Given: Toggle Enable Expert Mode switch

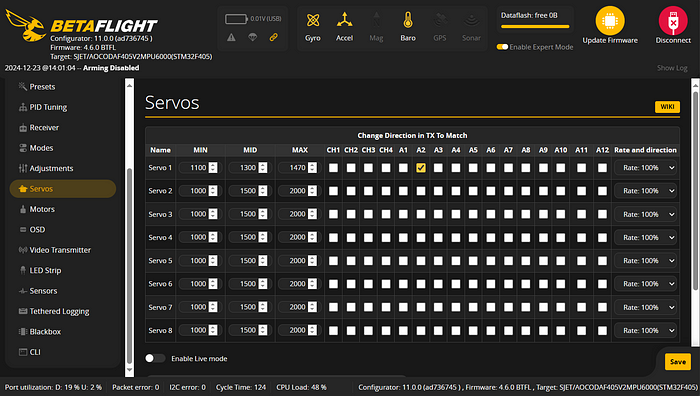Looking at the screenshot, I should (x=502, y=47).
